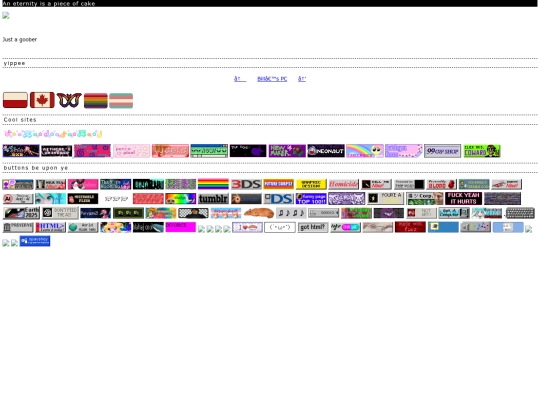This screenshot has height=405, width=540.
Task: Click the trans pride flag icon
Action: tap(121, 101)
